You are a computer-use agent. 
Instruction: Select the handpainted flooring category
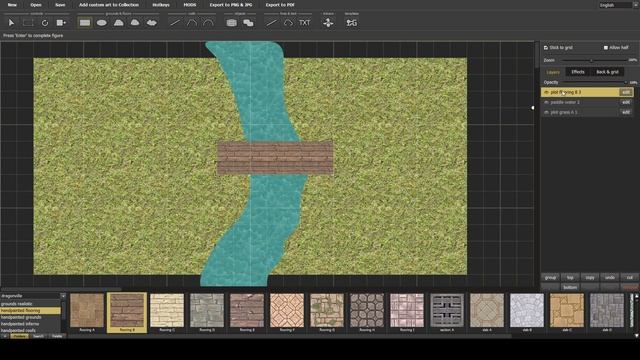coord(30,311)
